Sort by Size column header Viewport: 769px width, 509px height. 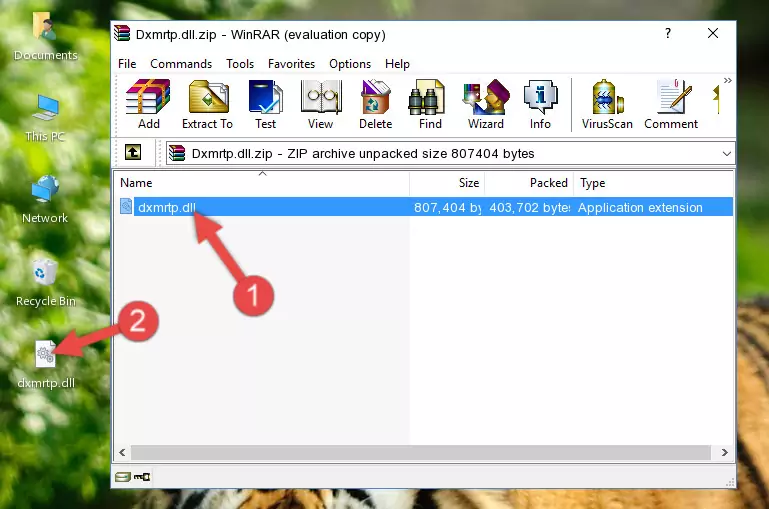pyautogui.click(x=447, y=183)
